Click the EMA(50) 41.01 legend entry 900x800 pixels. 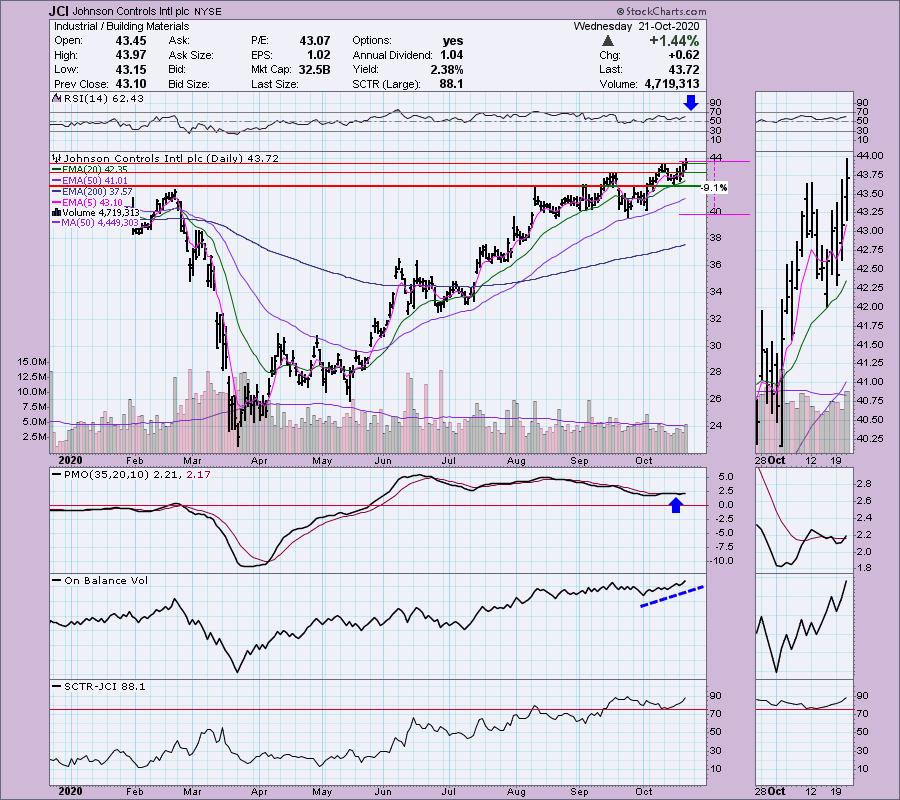click(90, 180)
